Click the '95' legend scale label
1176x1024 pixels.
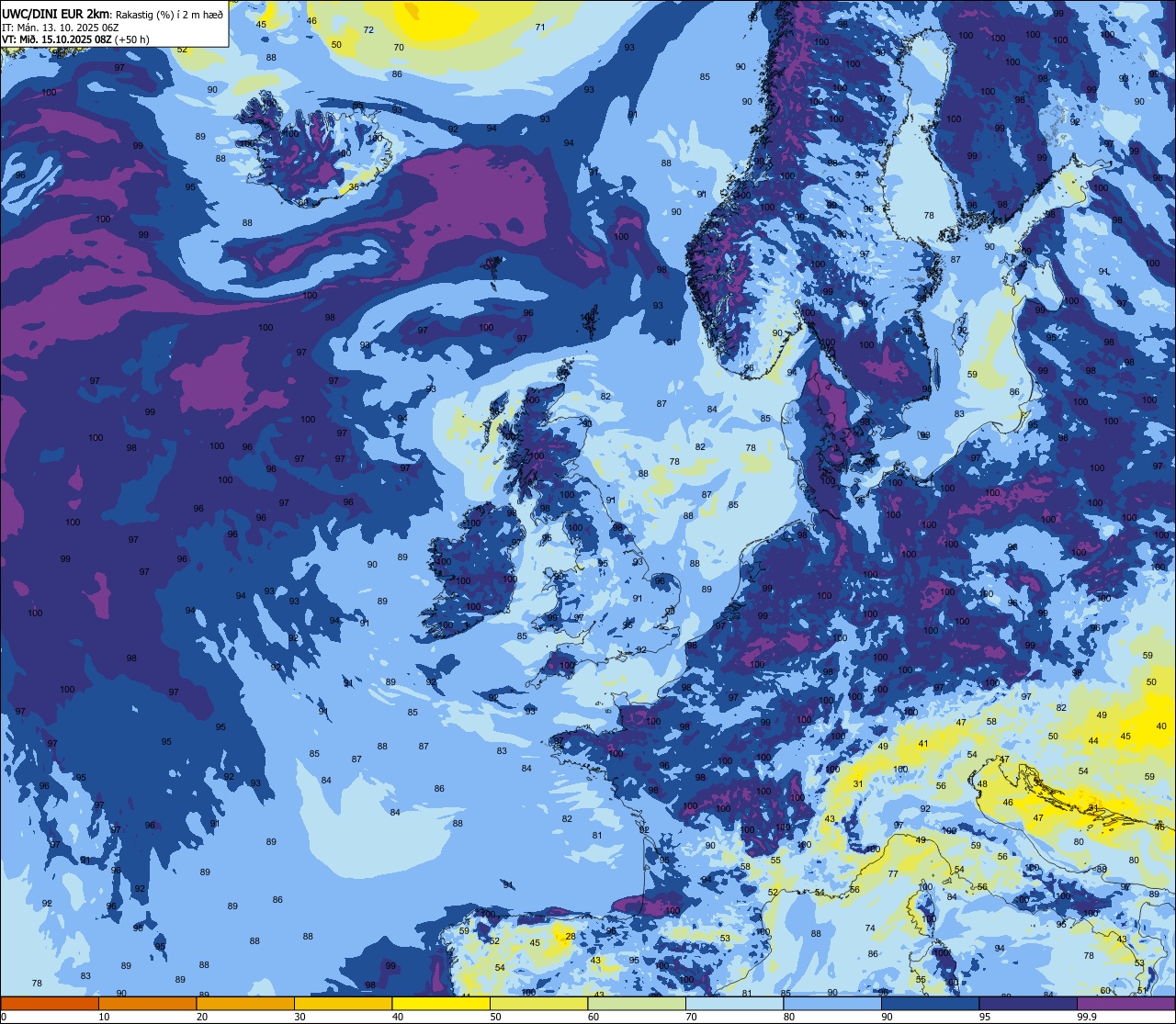pos(985,1016)
